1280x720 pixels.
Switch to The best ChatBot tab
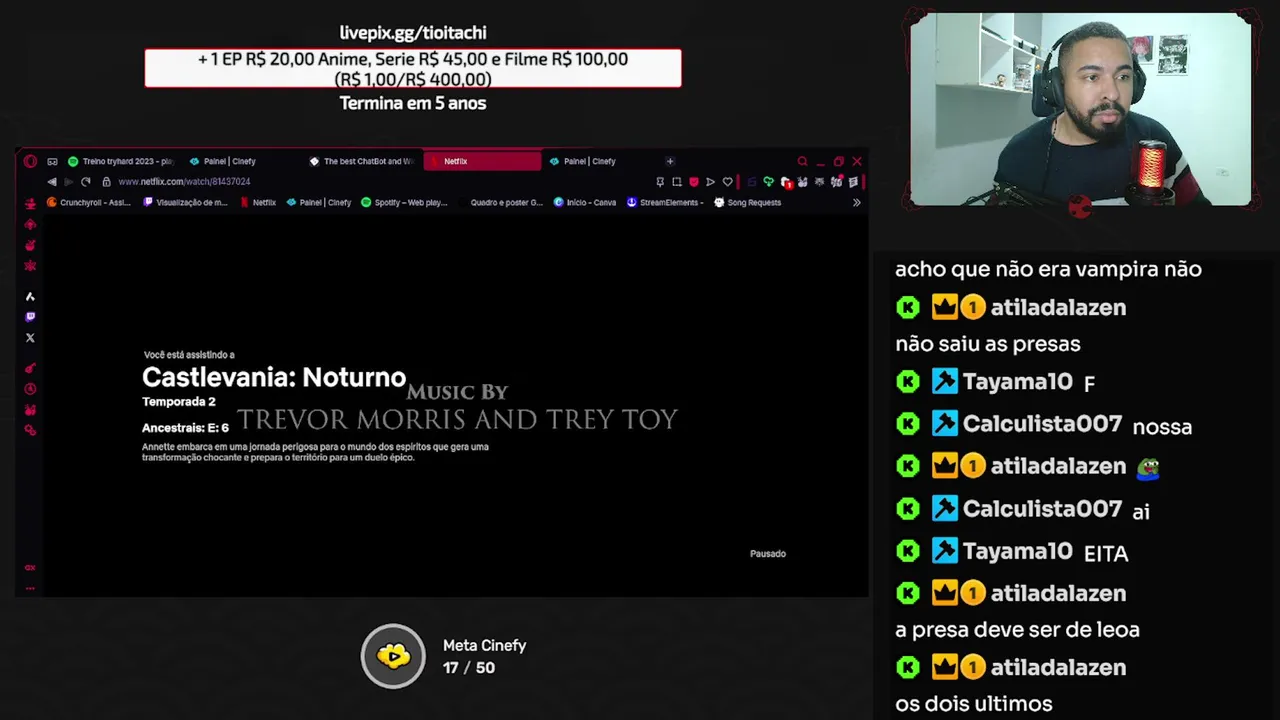click(x=361, y=161)
